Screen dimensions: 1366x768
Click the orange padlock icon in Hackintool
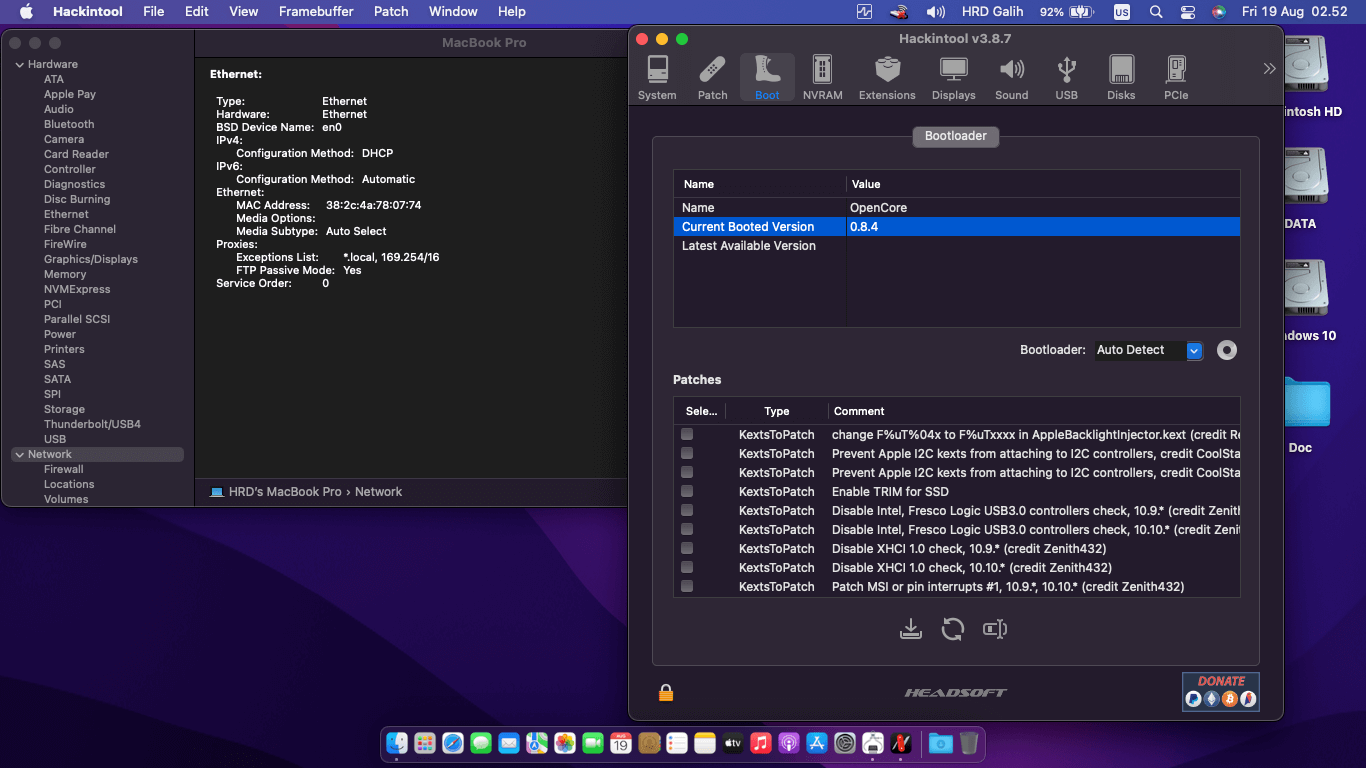pyautogui.click(x=665, y=692)
